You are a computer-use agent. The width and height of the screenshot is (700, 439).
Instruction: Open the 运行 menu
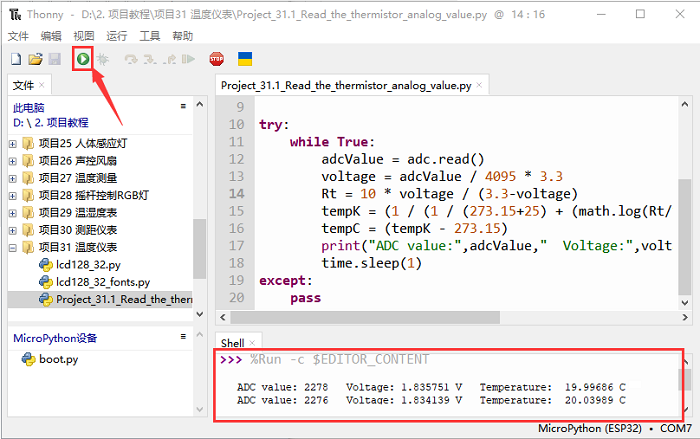[x=116, y=35]
